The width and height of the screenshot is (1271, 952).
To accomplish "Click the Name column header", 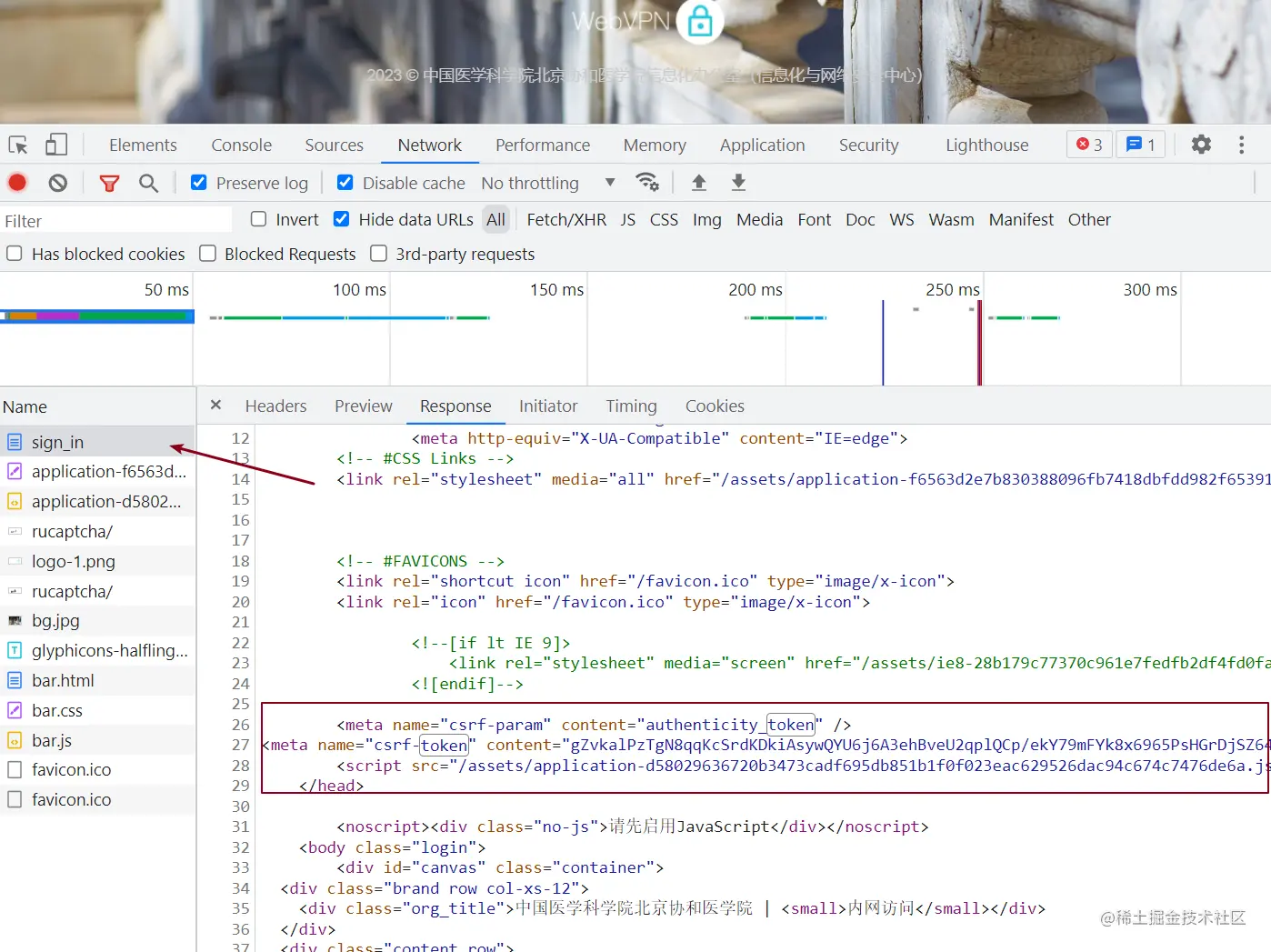I will [97, 406].
